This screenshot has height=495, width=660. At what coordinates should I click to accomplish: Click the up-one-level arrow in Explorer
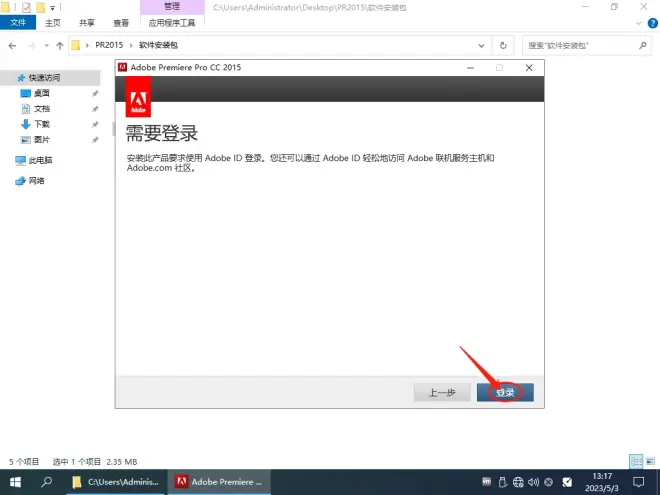(x=60, y=46)
